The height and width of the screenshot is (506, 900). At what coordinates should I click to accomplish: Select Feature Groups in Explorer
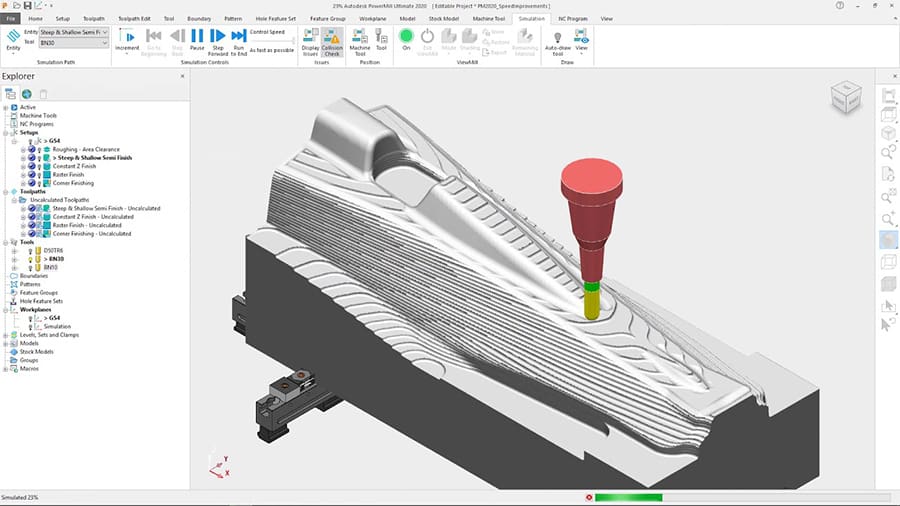(x=38, y=293)
